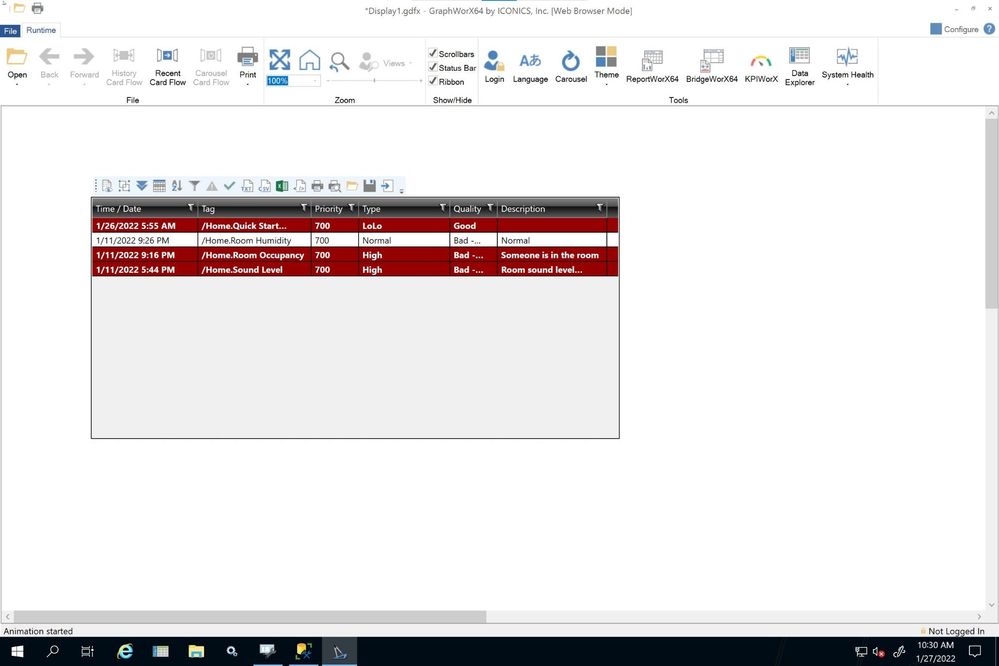Click the double down-arrow icon in alarm toolbar
The width and height of the screenshot is (999, 666).
pos(142,186)
